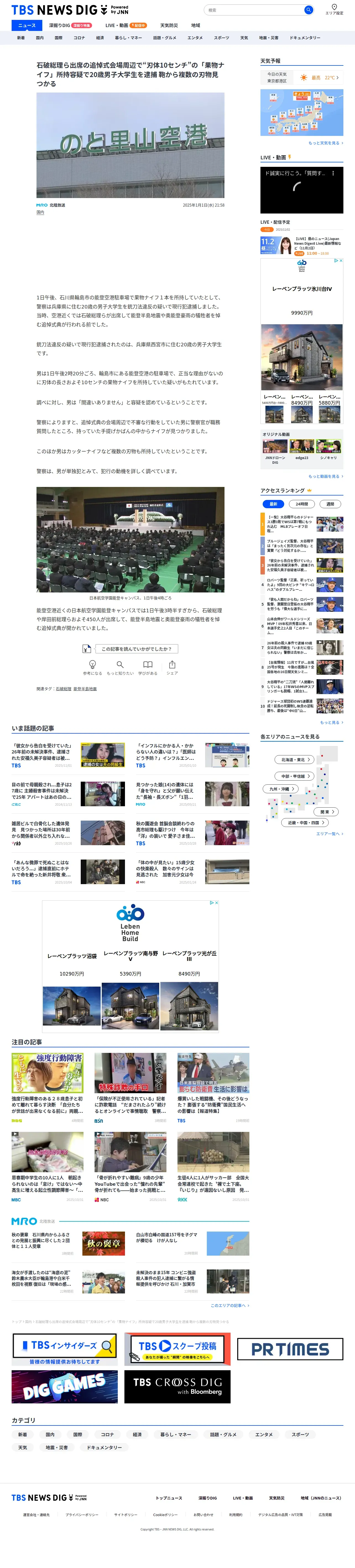Open the スポーツ category in sub navigation

222,38
